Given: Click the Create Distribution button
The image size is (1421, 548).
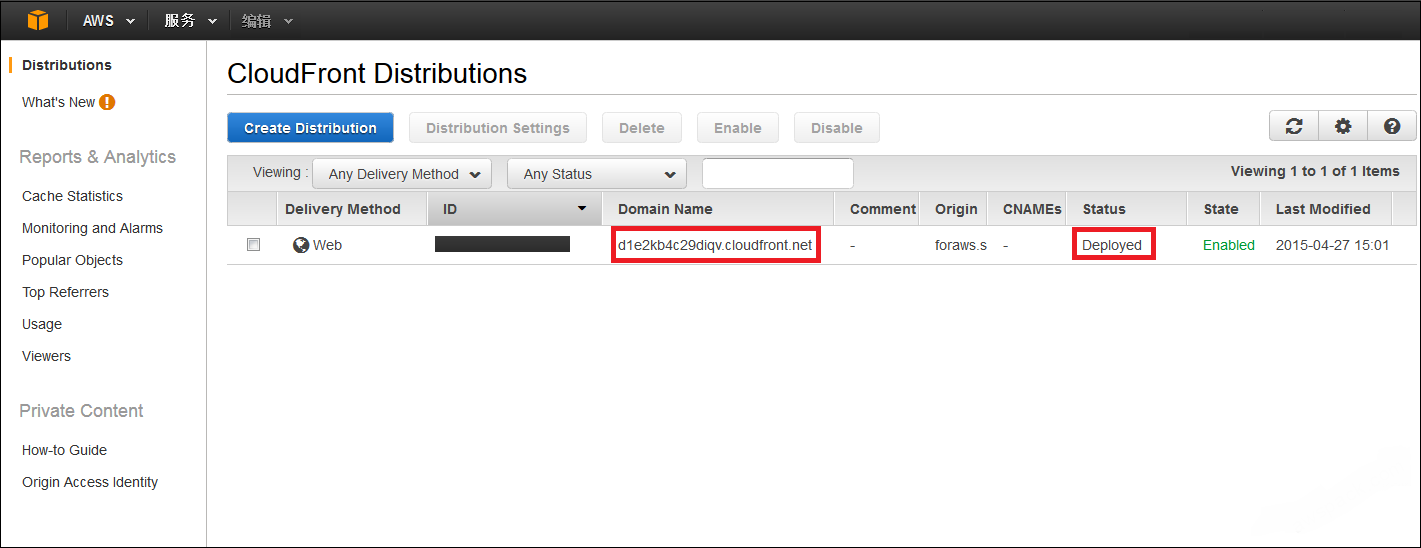Looking at the screenshot, I should click(x=310, y=128).
